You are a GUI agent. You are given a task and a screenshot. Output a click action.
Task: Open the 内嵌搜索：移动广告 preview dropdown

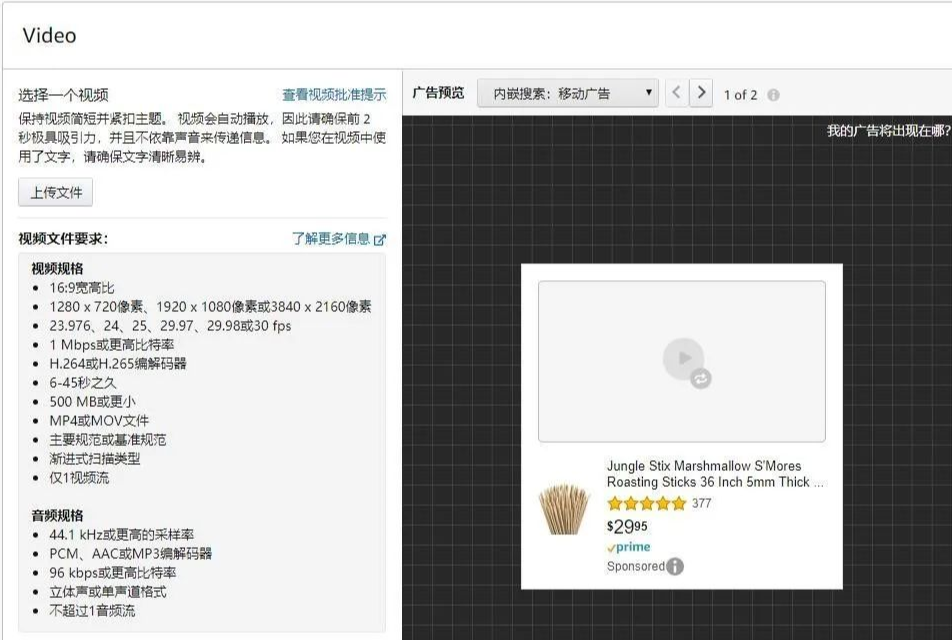pos(568,94)
